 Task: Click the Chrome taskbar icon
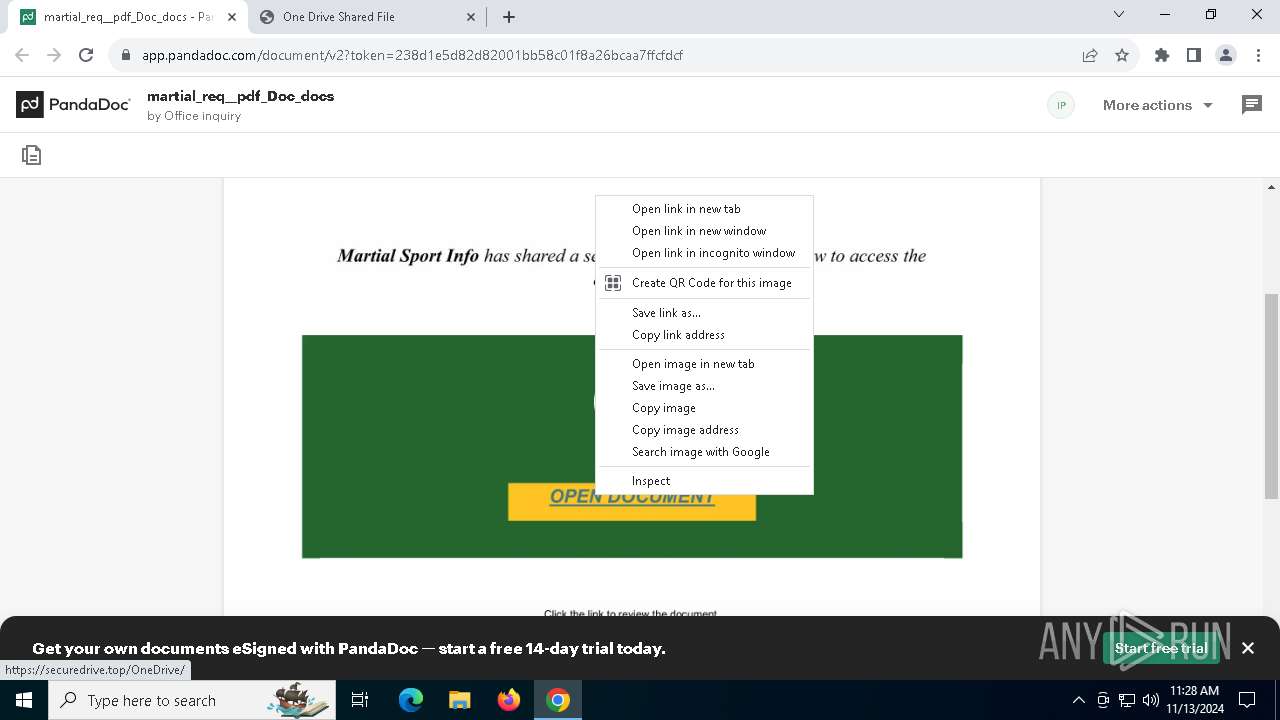(558, 700)
